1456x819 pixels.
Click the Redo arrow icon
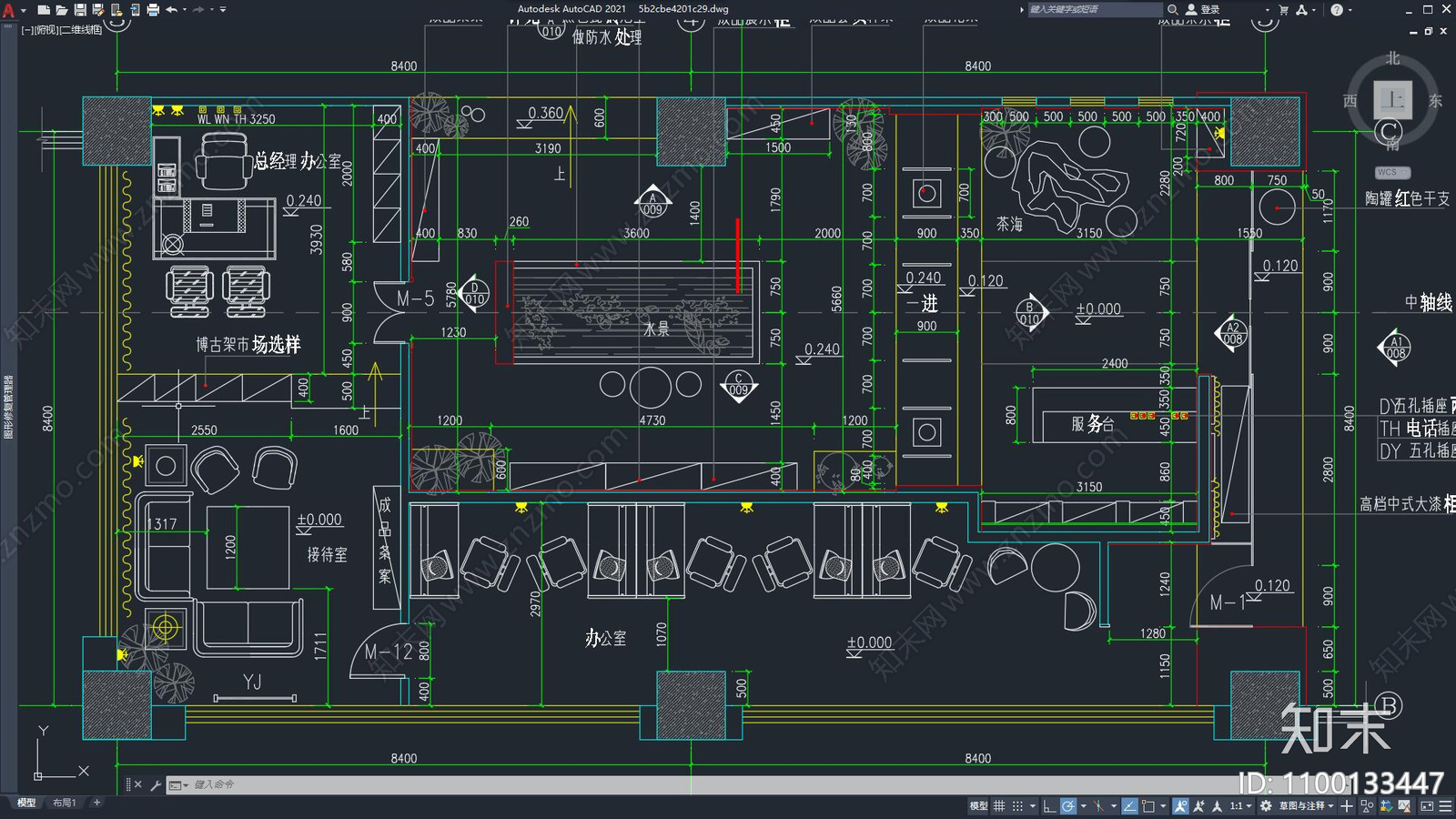[x=198, y=10]
